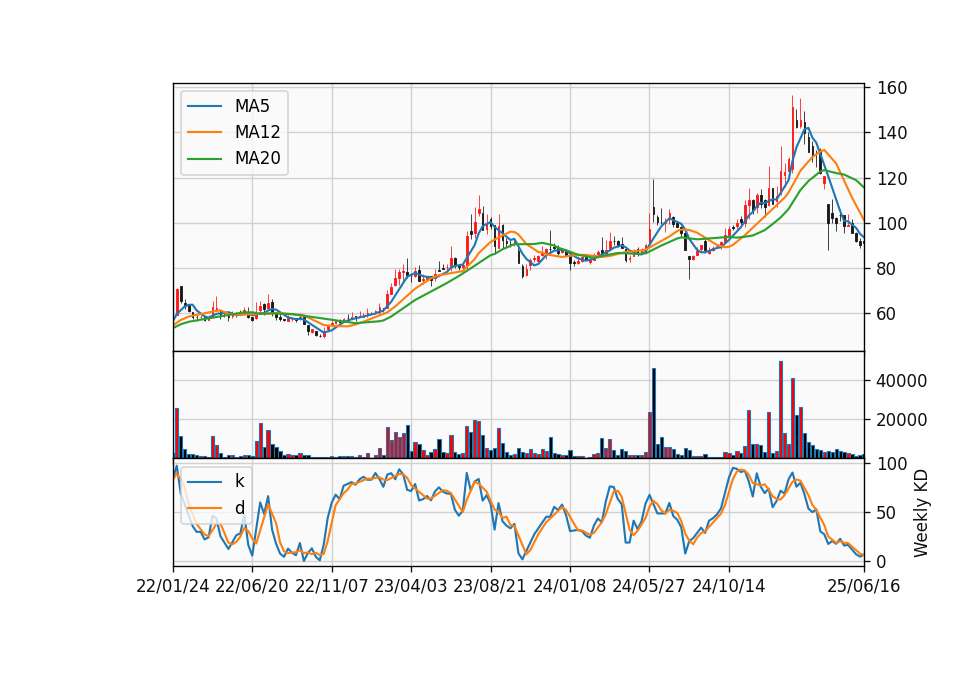Click the 160 price axis label
The image size is (960, 690).
tap(892, 88)
